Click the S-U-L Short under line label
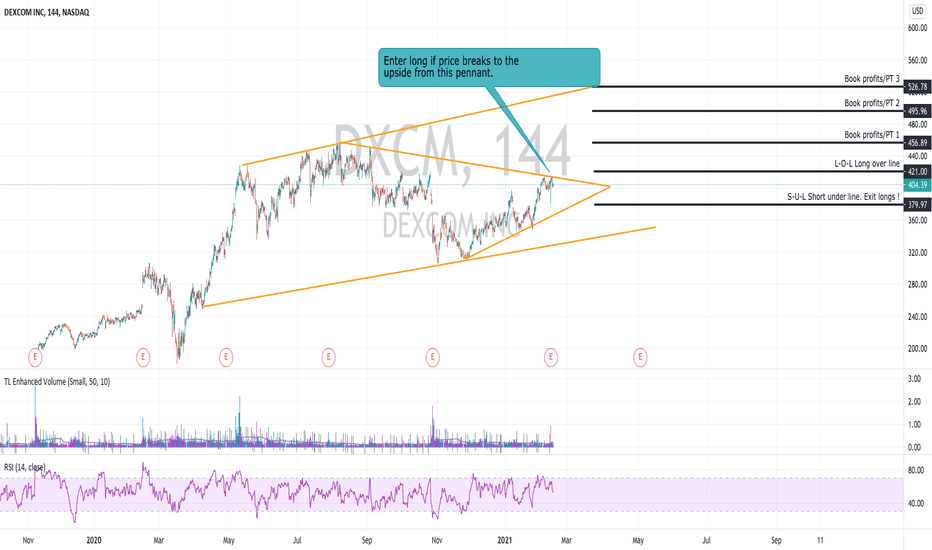Image resolution: width=932 pixels, height=550 pixels. (x=843, y=197)
